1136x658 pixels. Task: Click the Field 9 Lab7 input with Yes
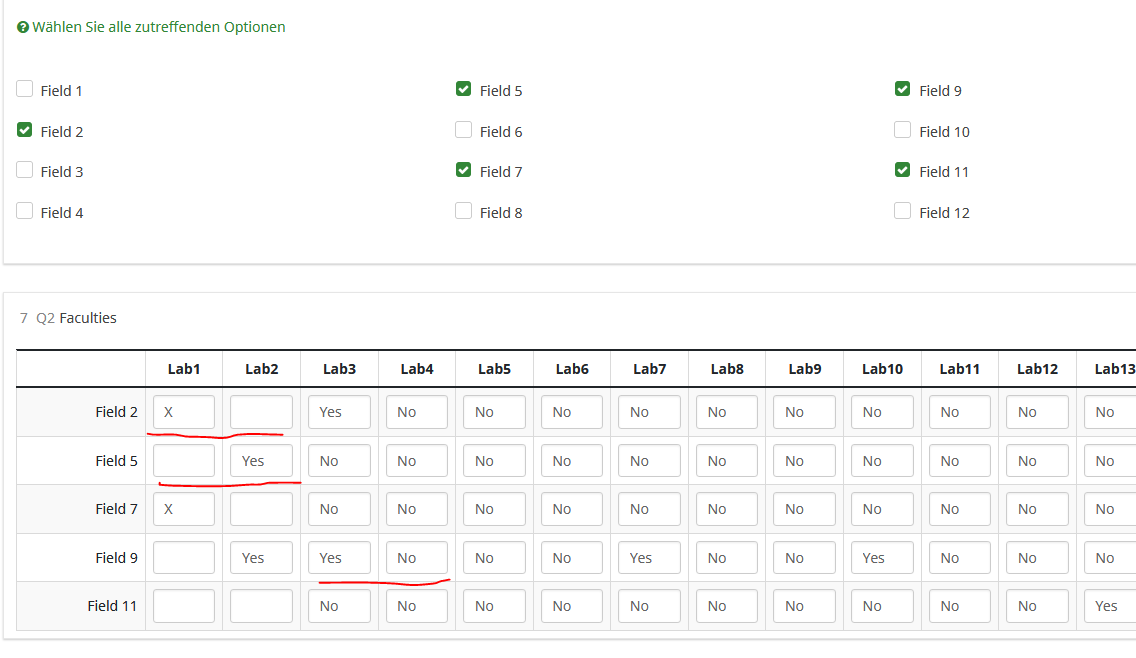tap(649, 558)
